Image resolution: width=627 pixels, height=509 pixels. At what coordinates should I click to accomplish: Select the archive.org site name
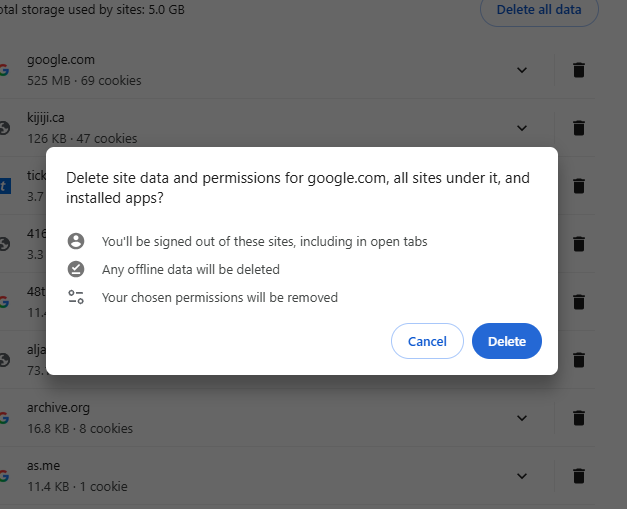pos(58,408)
